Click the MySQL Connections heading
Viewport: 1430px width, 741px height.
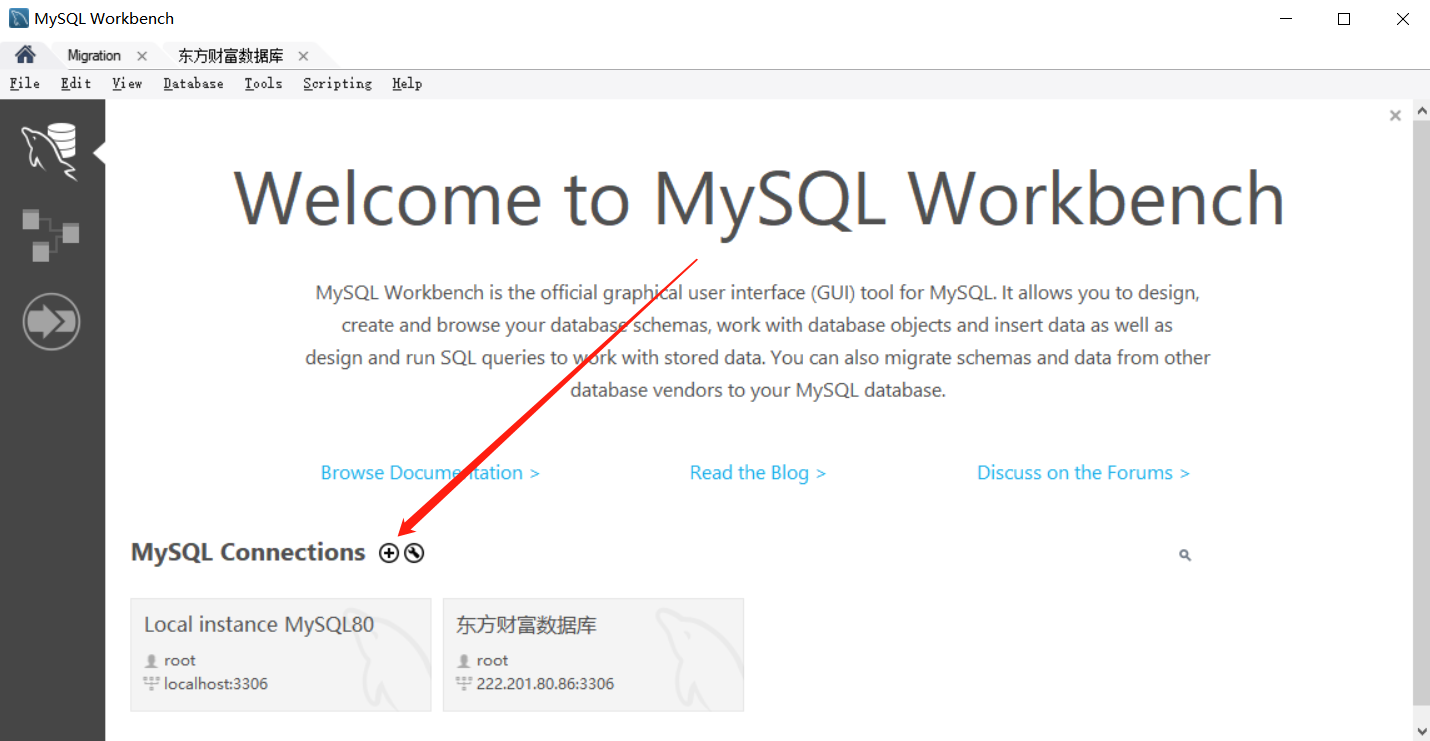(248, 553)
